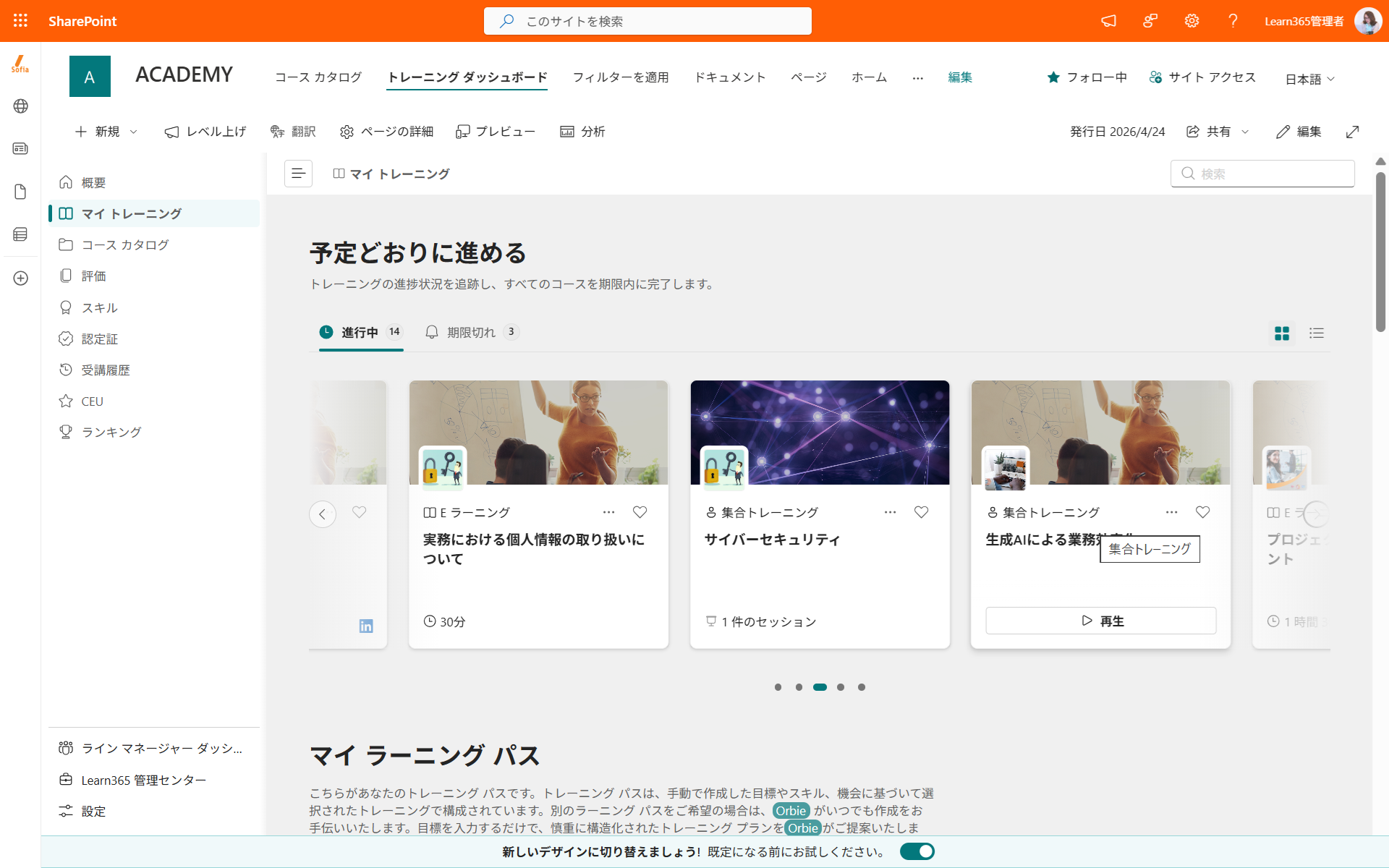Image resolution: width=1389 pixels, height=868 pixels.
Task: Select the 期限切れ tab
Action: (472, 332)
